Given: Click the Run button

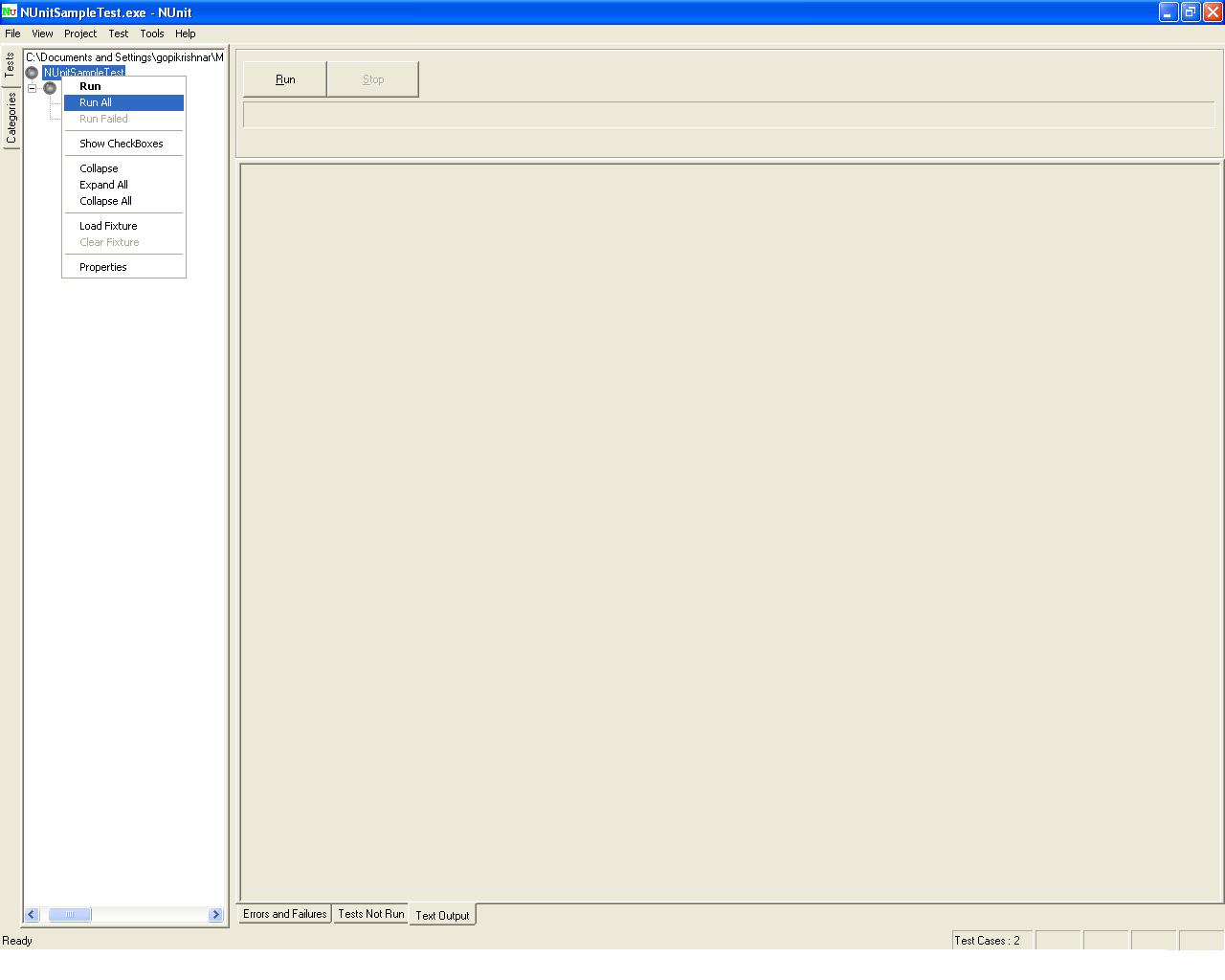Looking at the screenshot, I should tap(284, 78).
